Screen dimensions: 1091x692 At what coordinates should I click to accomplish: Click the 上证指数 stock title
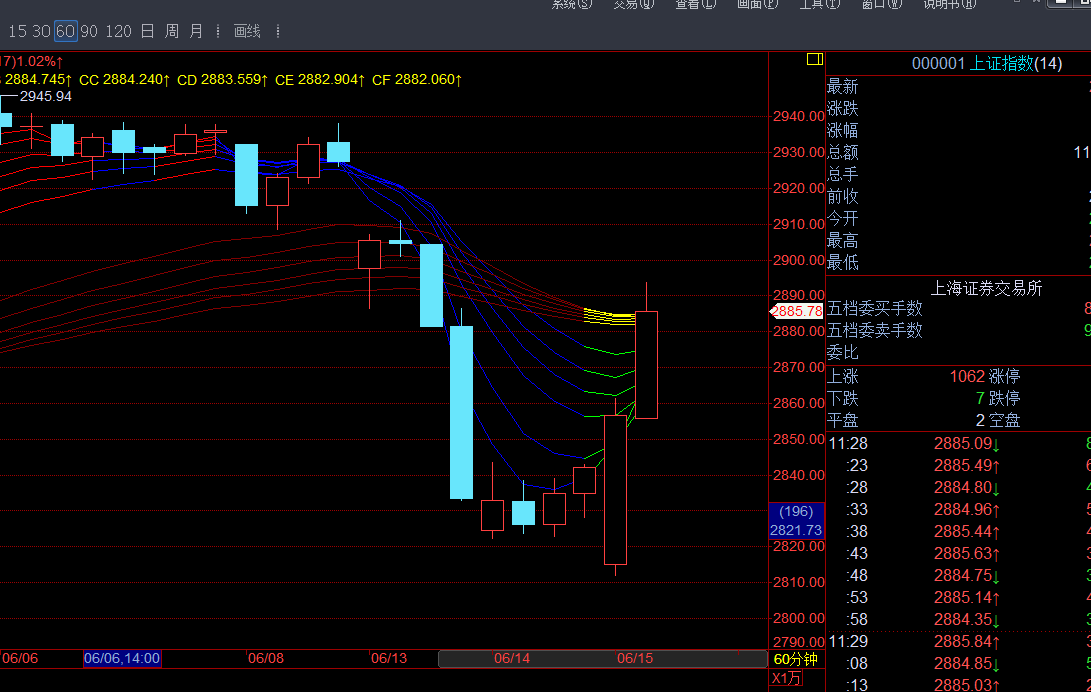[1001, 64]
